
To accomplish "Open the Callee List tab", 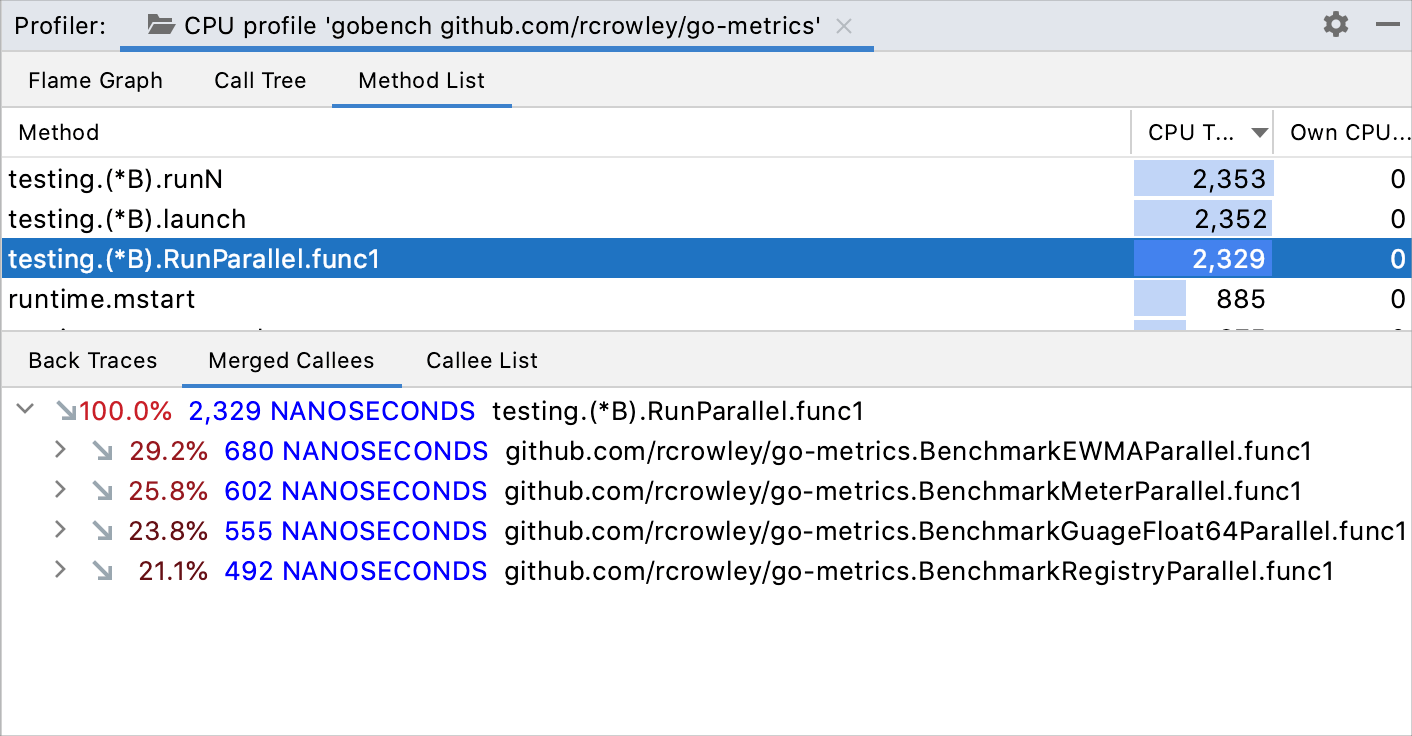I will (x=481, y=360).
